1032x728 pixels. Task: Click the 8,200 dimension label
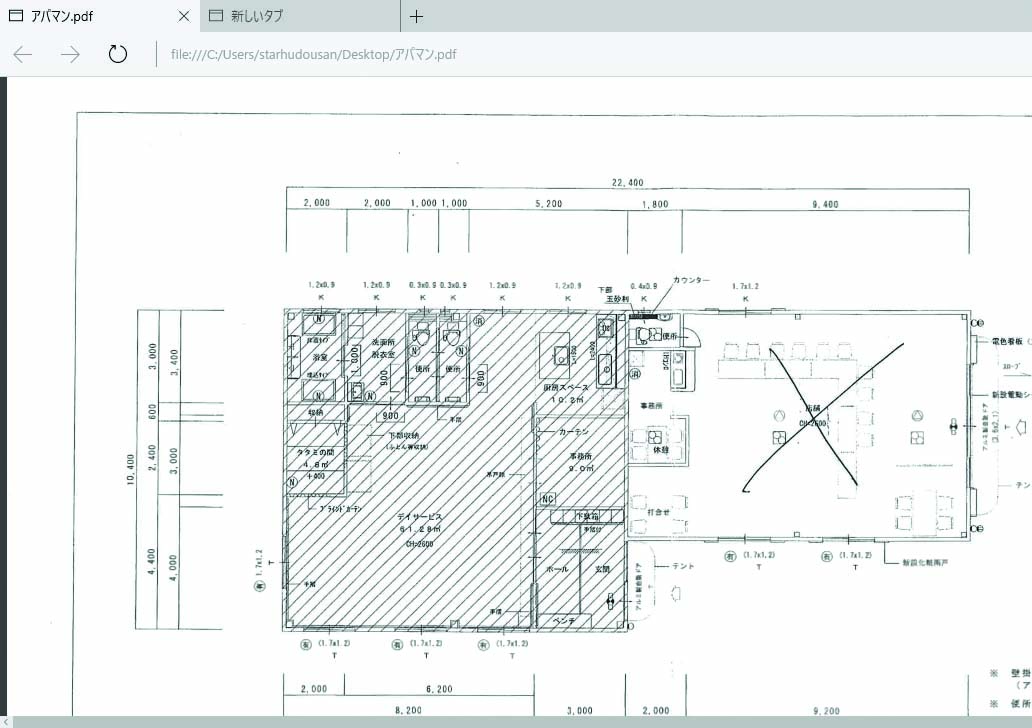[408, 710]
